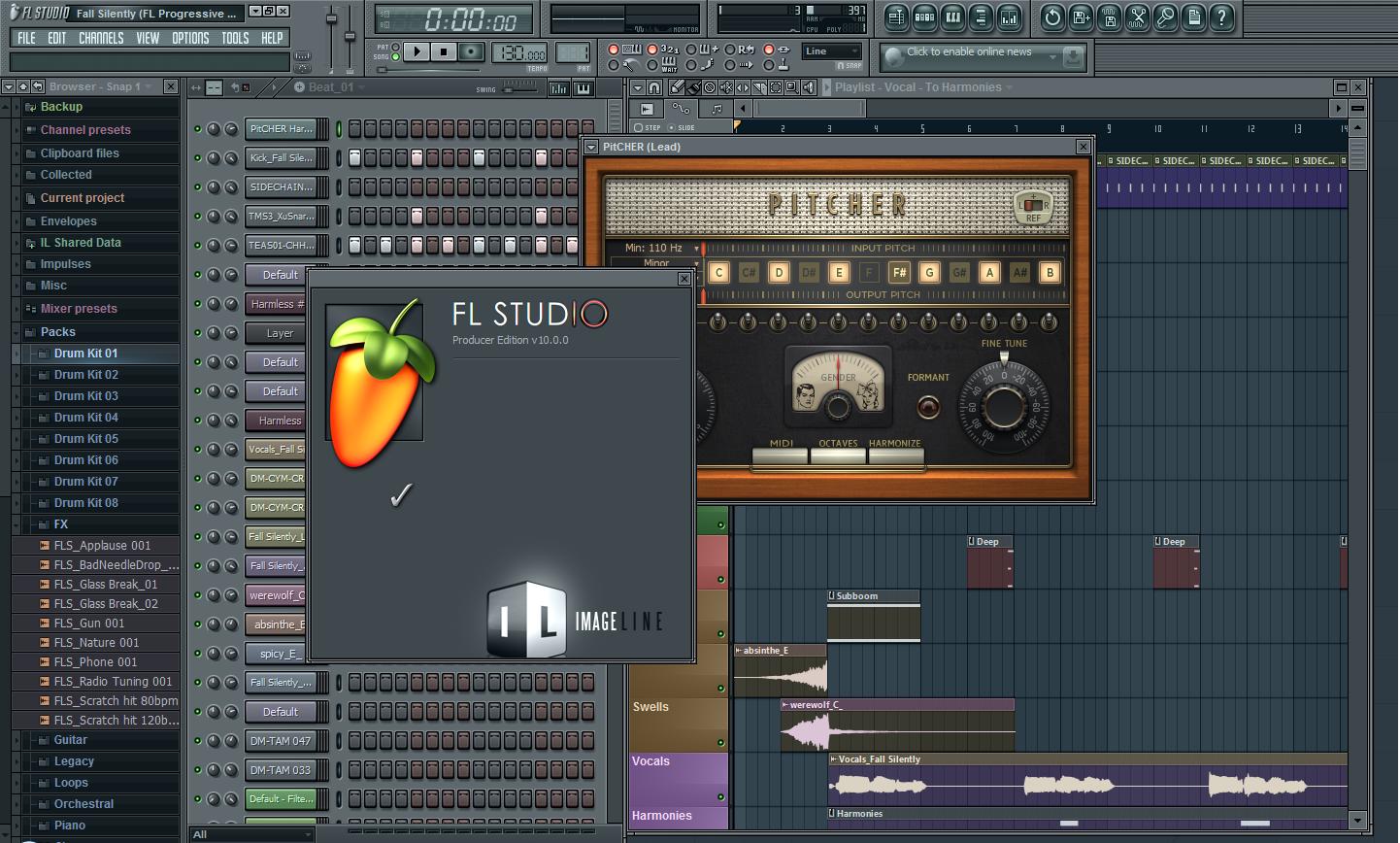Select the playlist draw pencil tool
The width and height of the screenshot is (1400, 843).
pyautogui.click(x=677, y=87)
